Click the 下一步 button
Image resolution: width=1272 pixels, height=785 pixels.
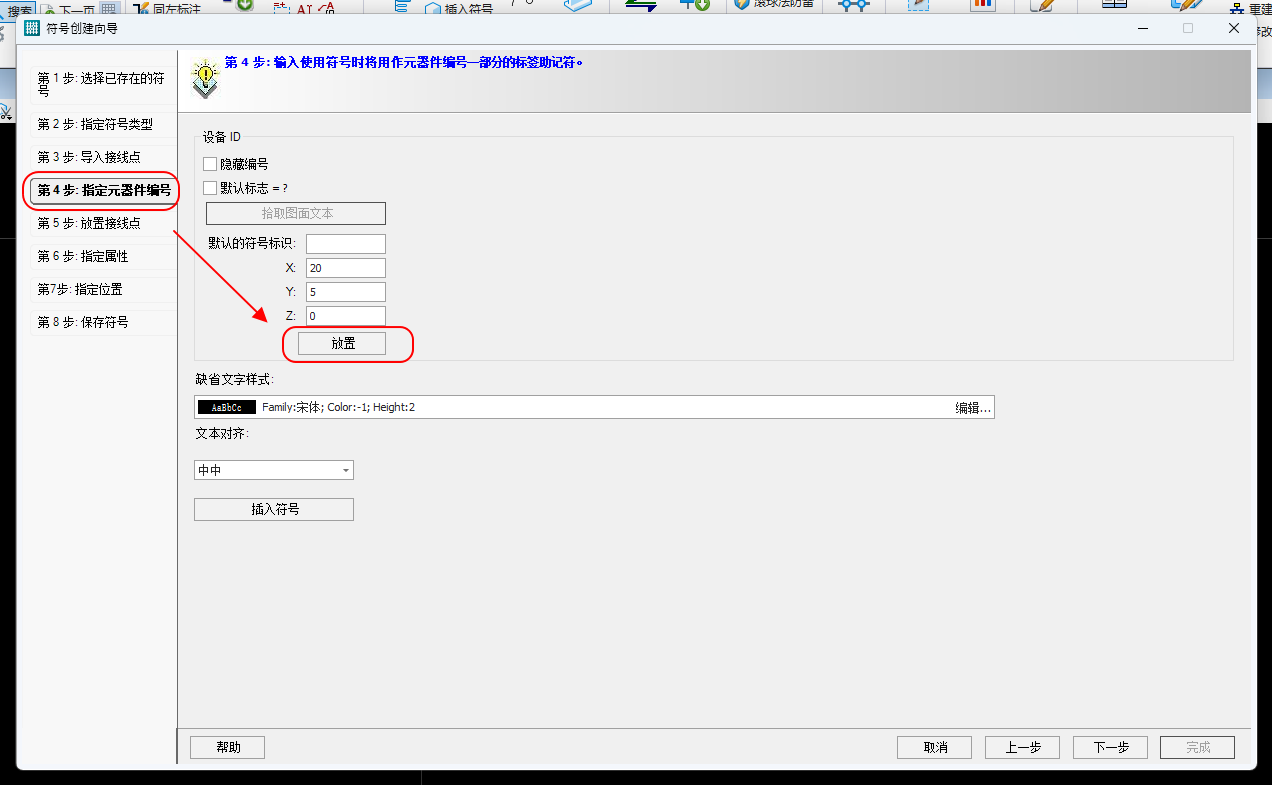pos(1110,747)
